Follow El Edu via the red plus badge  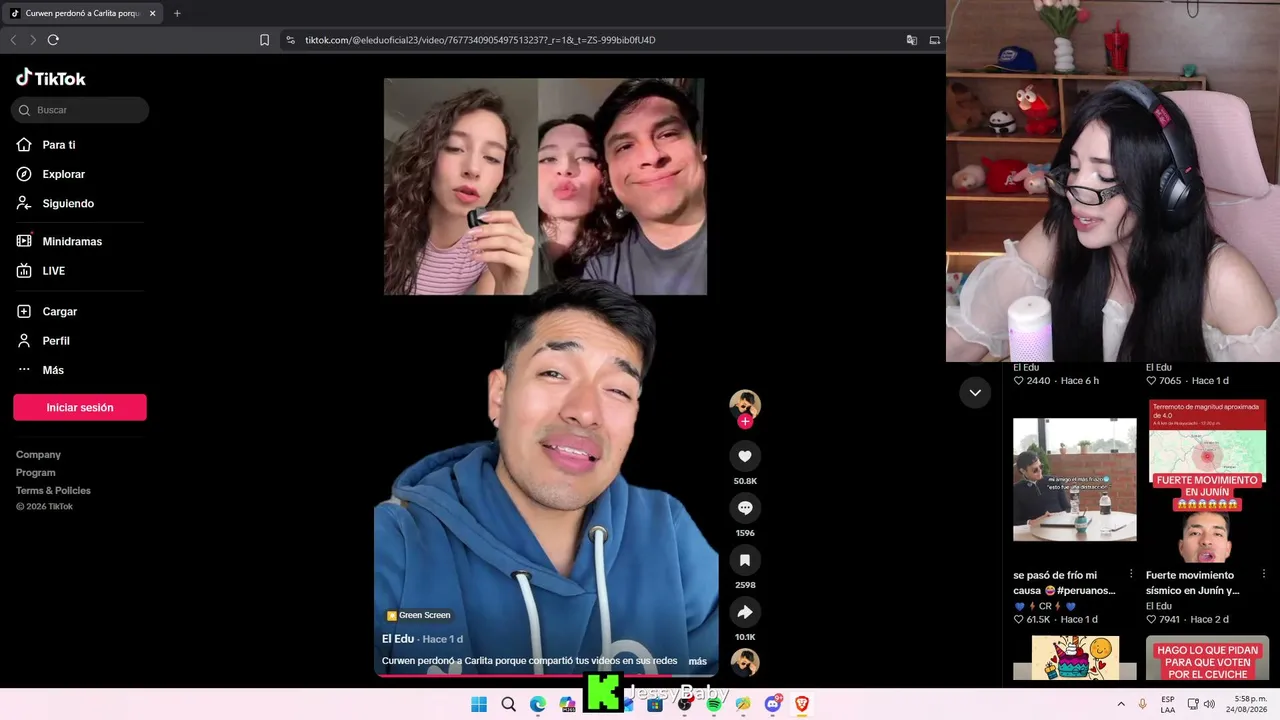click(745, 422)
